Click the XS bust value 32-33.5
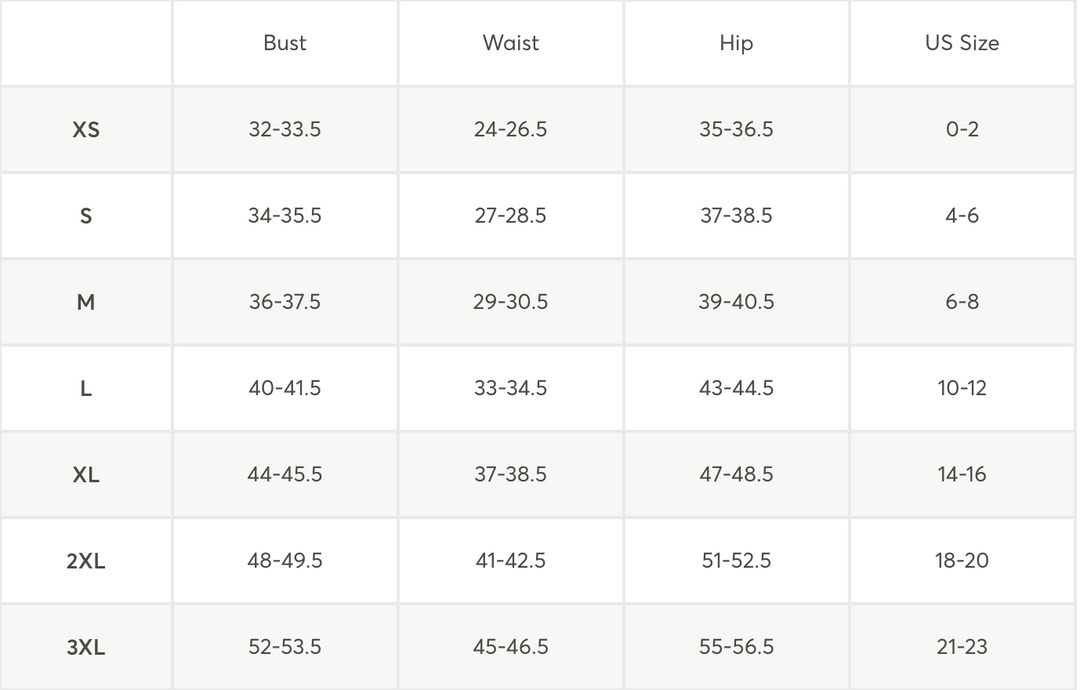1080x690 pixels. click(x=284, y=129)
